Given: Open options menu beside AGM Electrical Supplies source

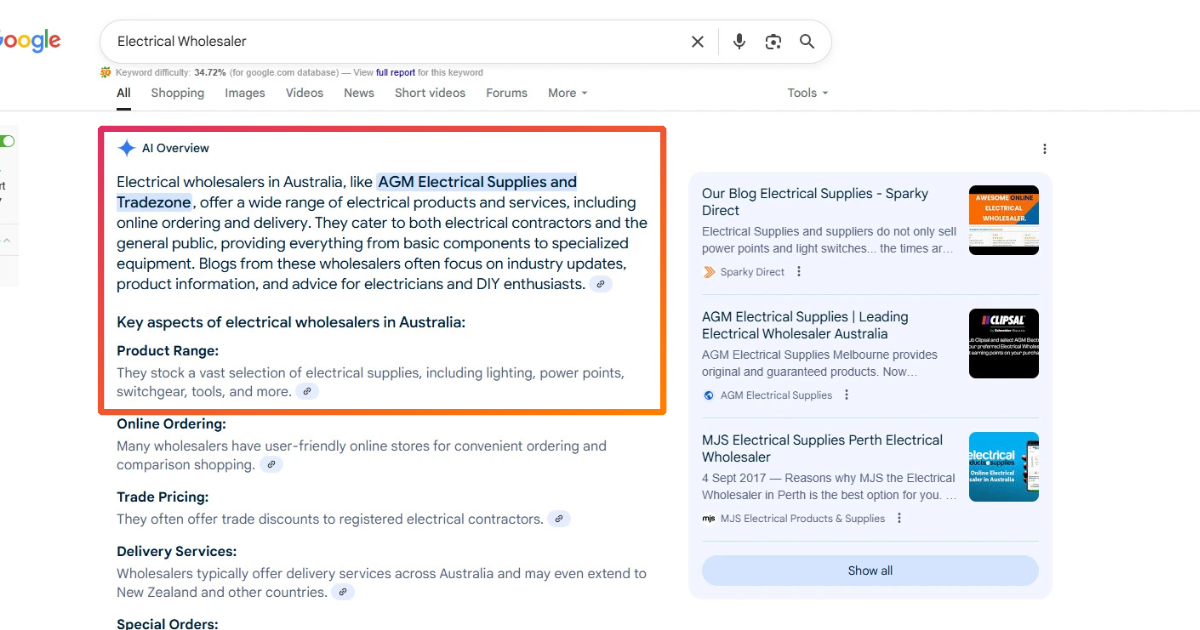Looking at the screenshot, I should [x=846, y=395].
